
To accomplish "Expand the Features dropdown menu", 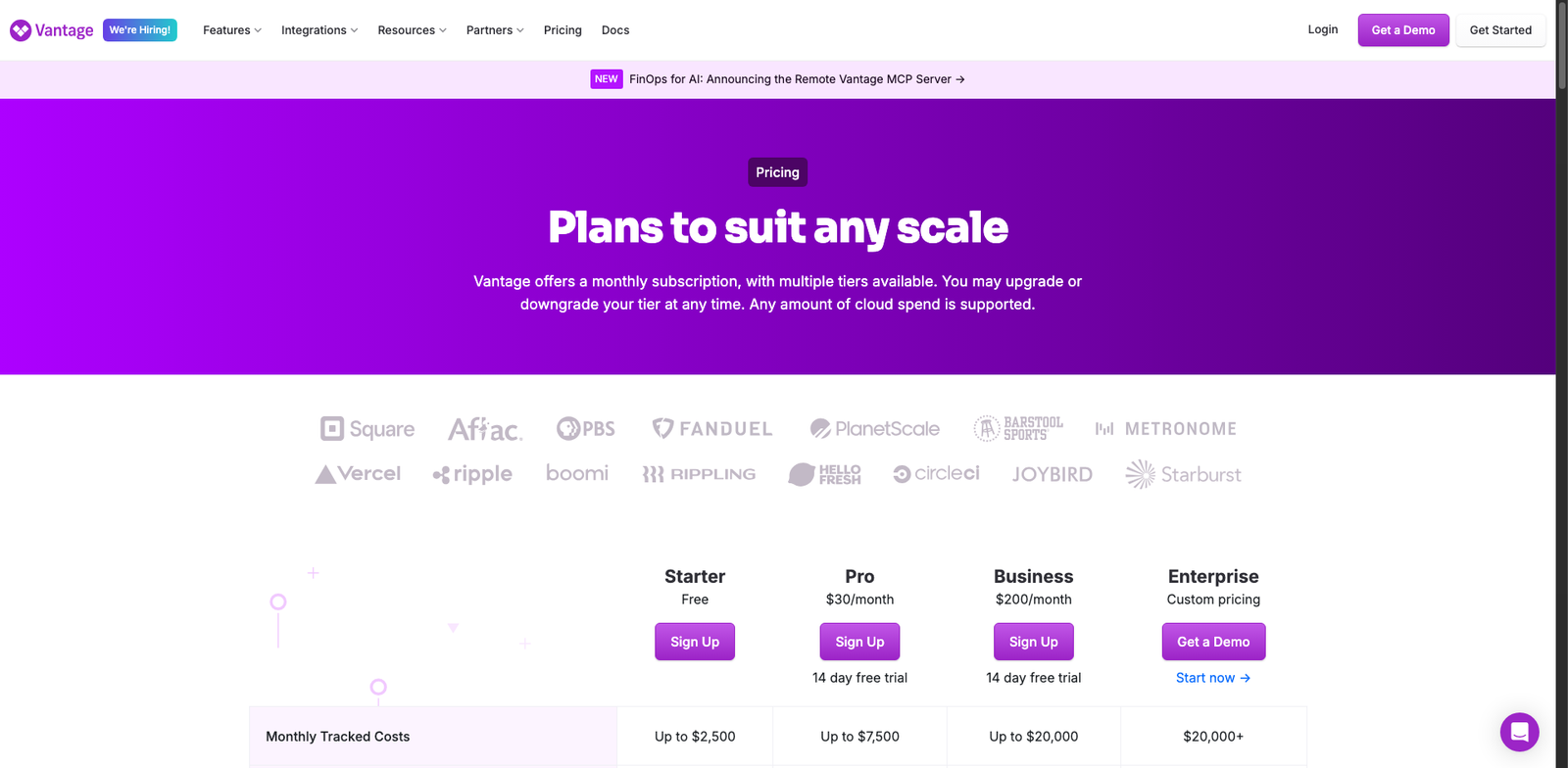I will (232, 30).
